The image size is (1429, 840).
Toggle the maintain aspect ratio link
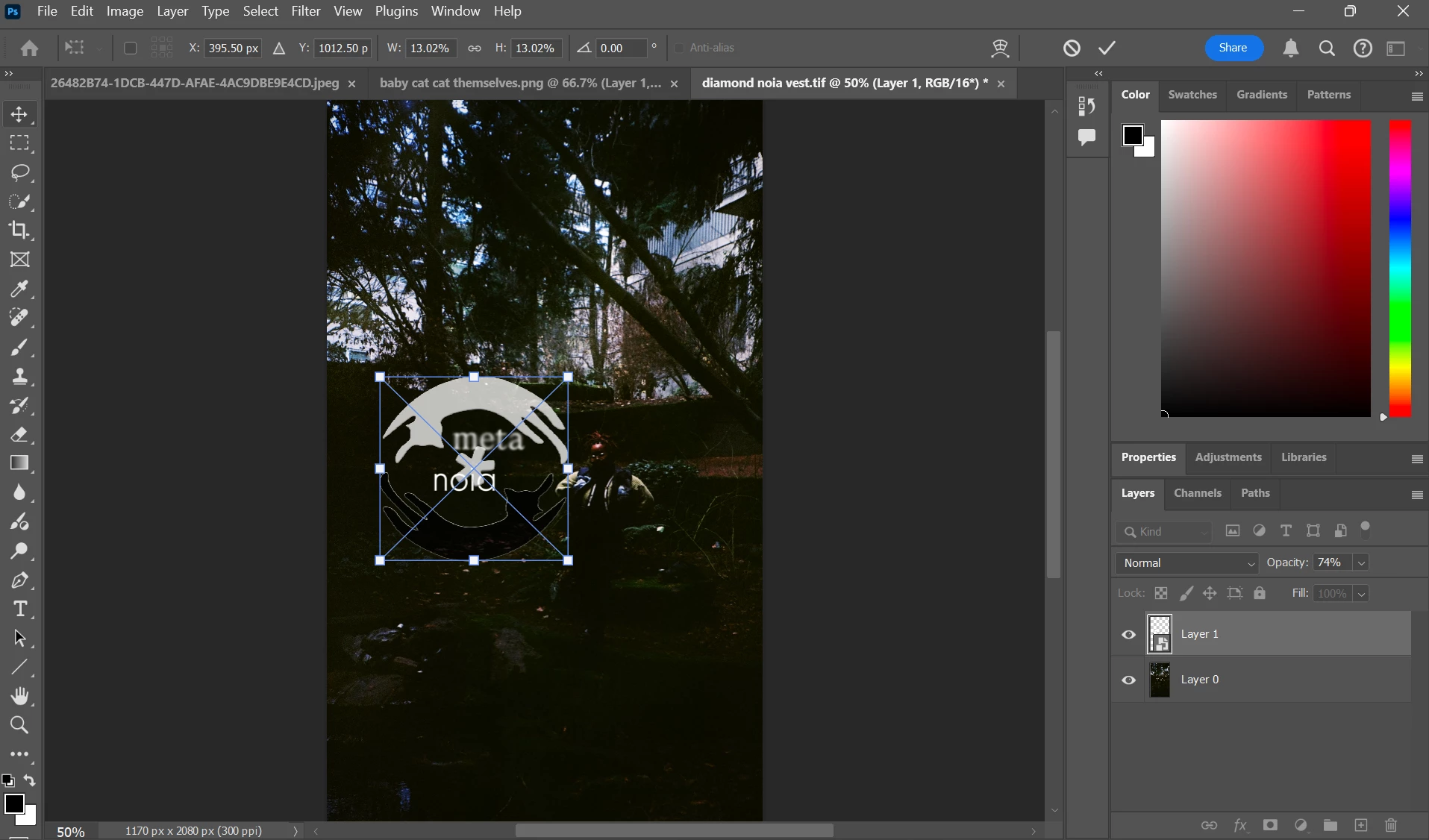coord(475,48)
